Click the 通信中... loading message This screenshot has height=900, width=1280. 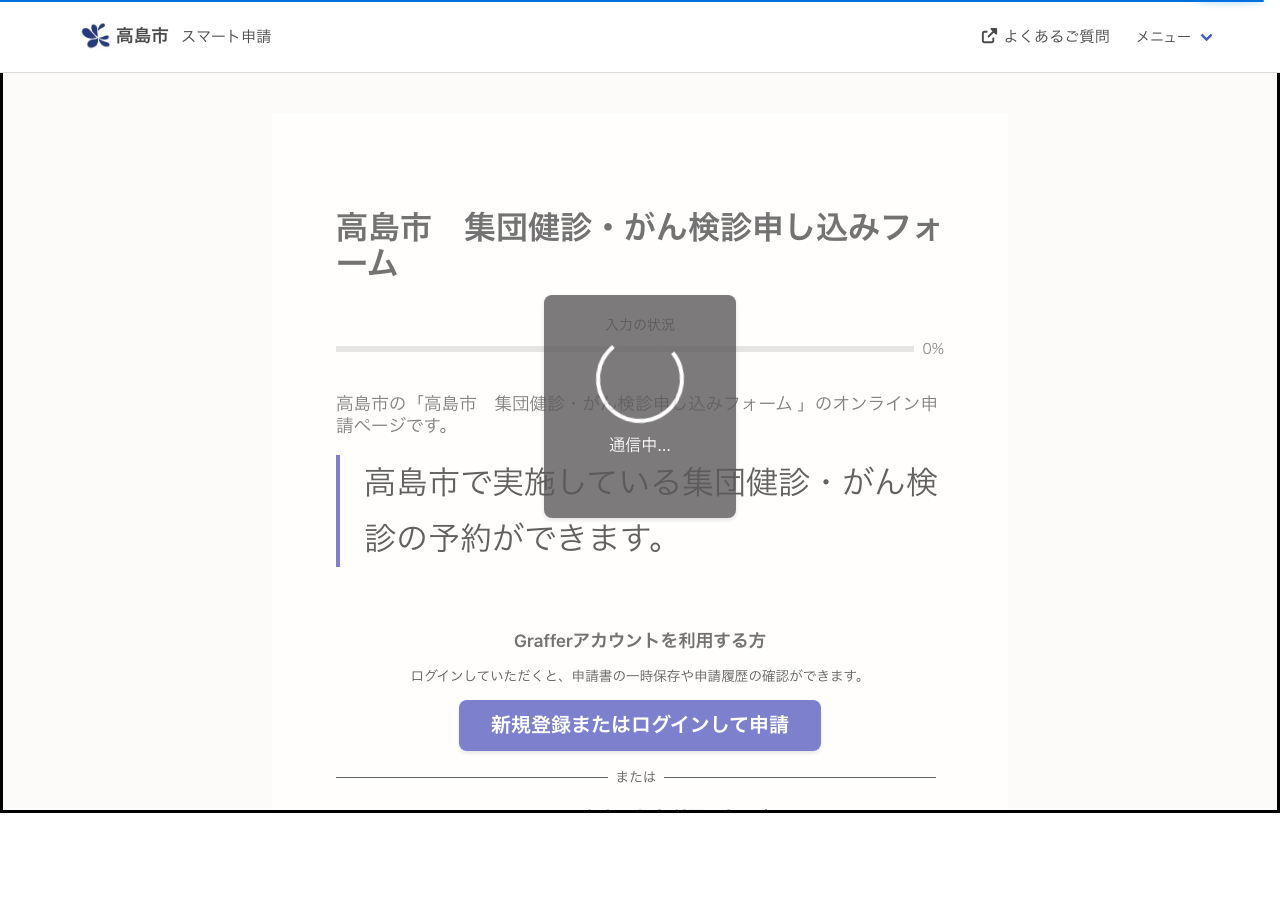pos(640,445)
